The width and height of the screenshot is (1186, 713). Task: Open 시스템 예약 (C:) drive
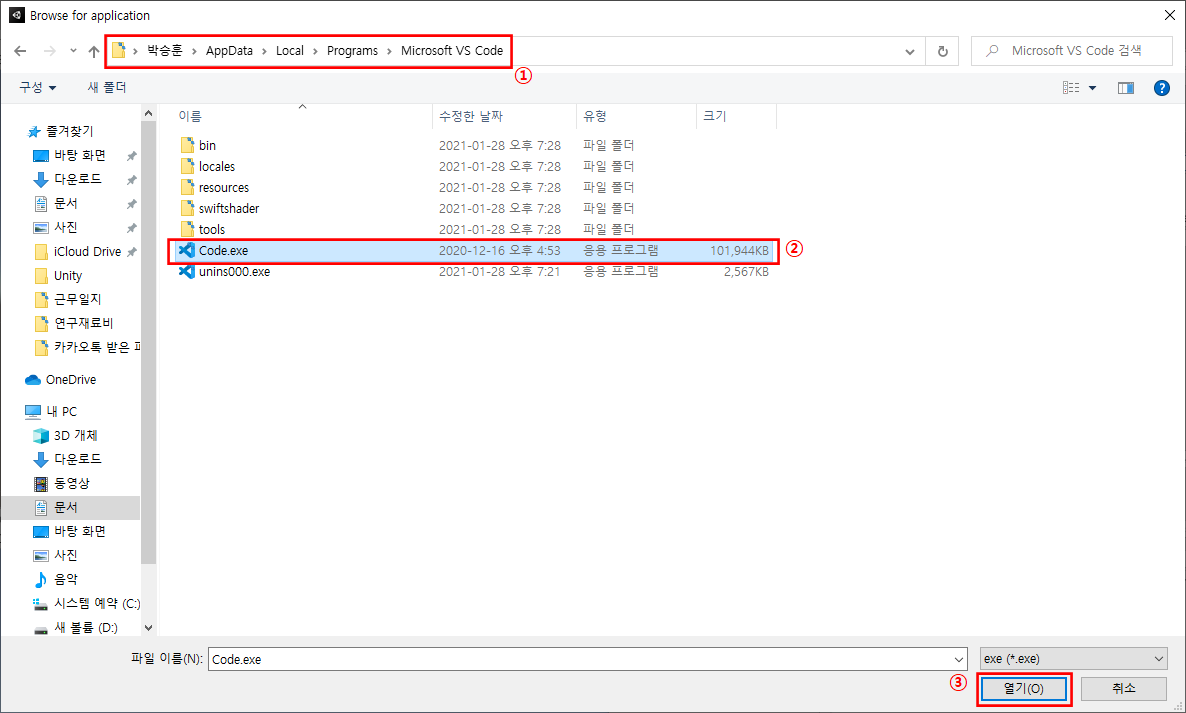pos(97,603)
